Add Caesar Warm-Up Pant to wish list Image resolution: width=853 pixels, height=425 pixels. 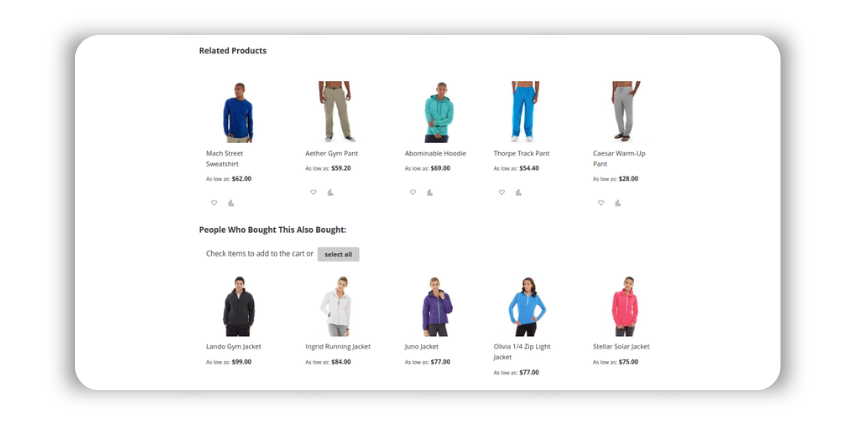pyautogui.click(x=601, y=202)
